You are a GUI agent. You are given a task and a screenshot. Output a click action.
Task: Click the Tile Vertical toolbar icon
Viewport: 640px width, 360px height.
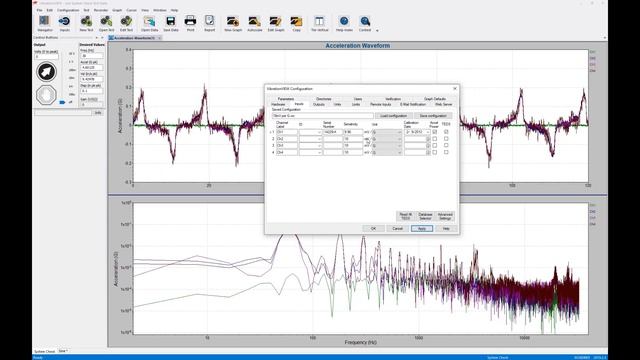[320, 24]
